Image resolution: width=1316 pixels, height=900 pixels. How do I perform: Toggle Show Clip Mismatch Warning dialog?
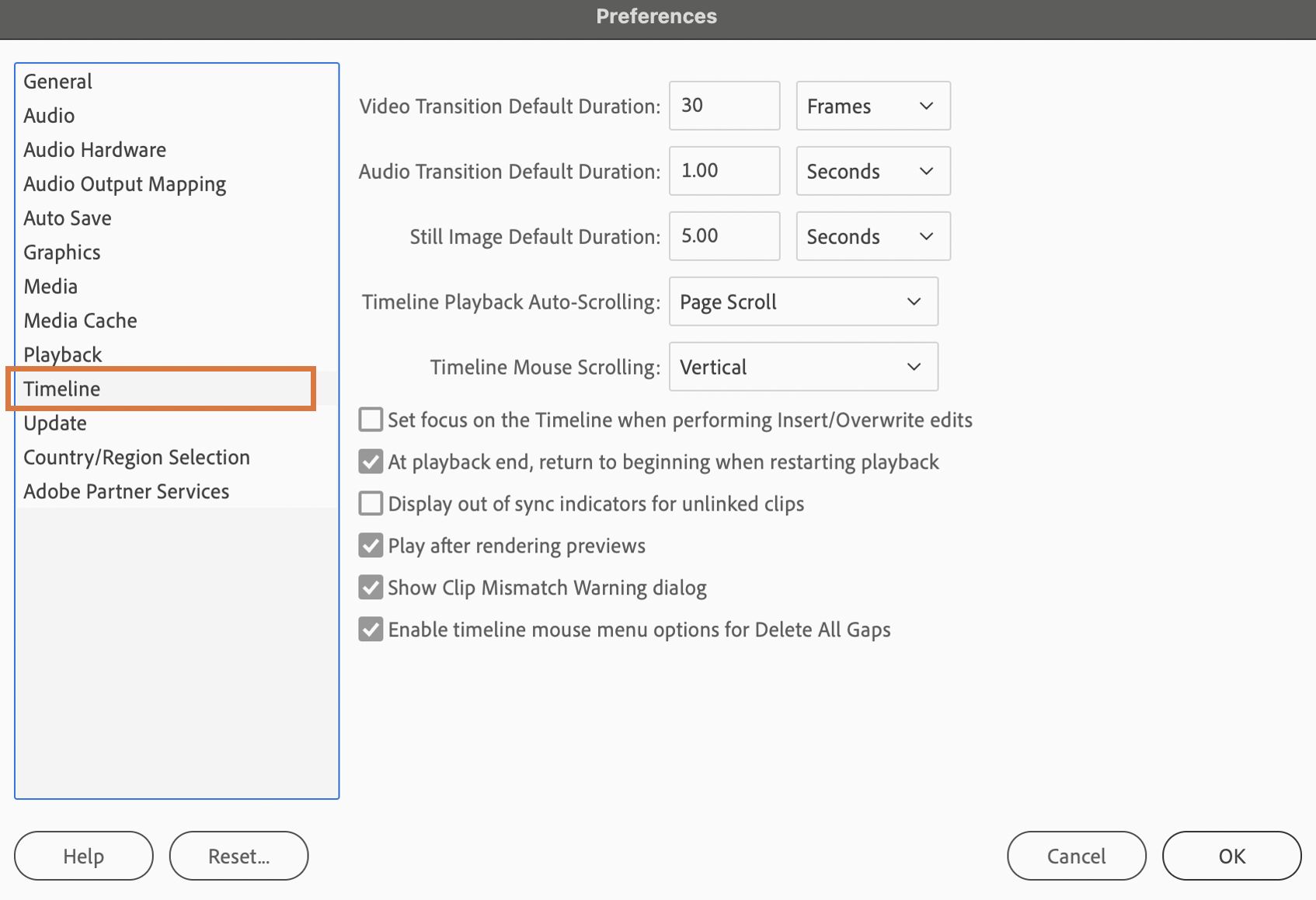click(x=371, y=588)
